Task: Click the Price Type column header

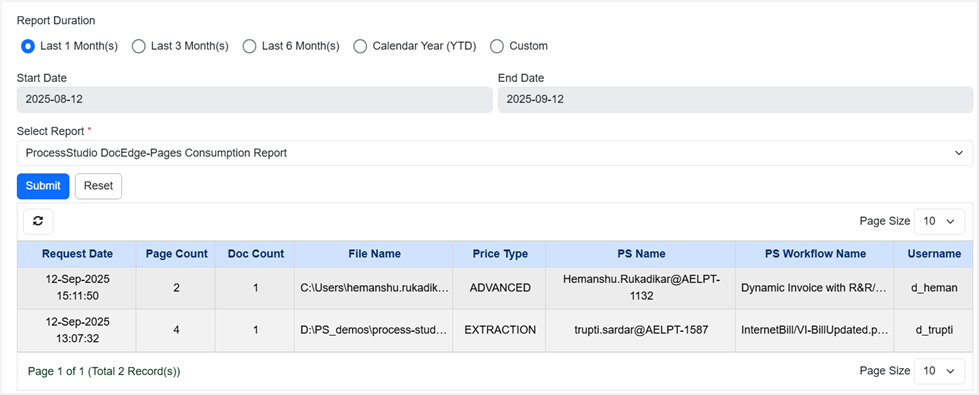Action: (500, 254)
